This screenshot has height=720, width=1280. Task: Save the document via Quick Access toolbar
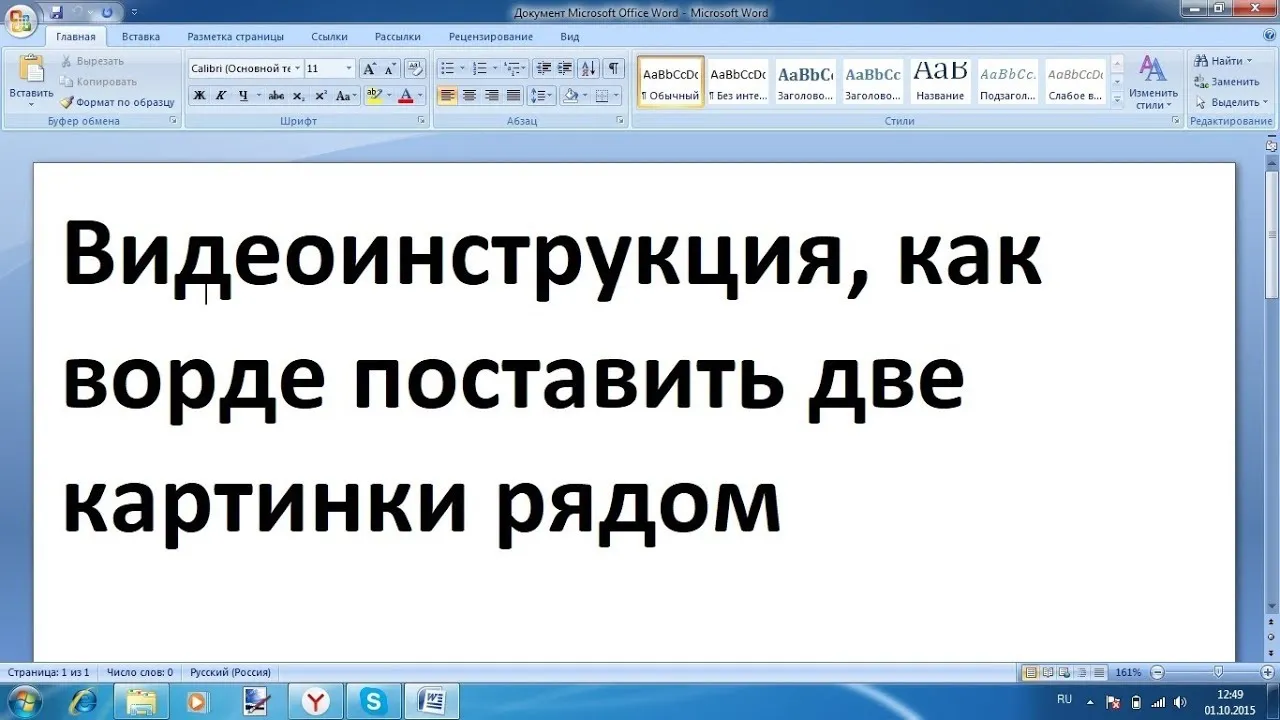click(56, 12)
